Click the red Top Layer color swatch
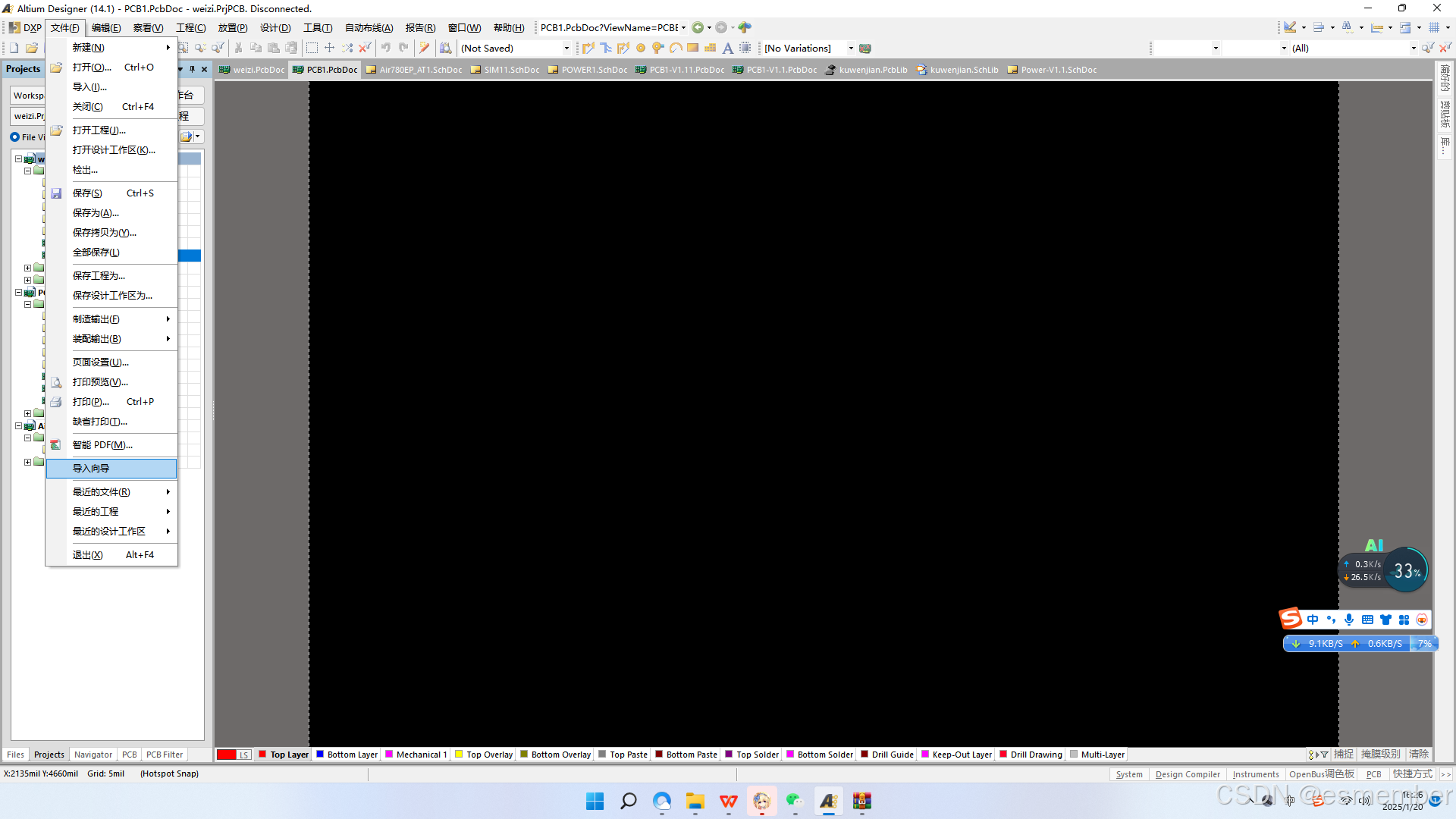The image size is (1456, 819). pos(262,755)
